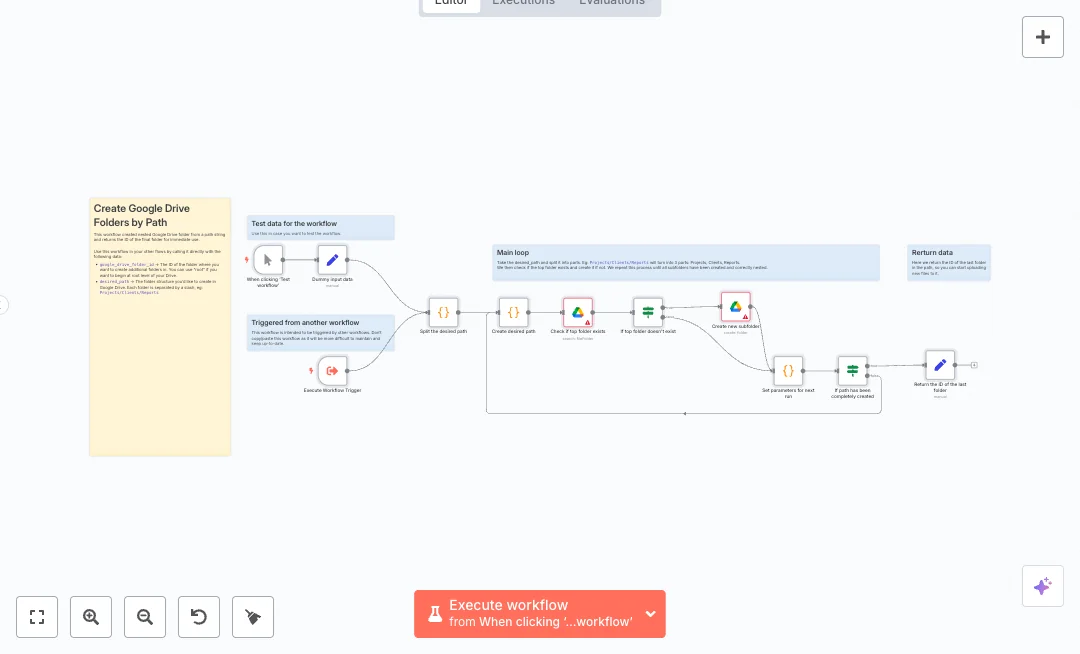
Task: Switch to the Evaluations tab
Action: point(611,3)
